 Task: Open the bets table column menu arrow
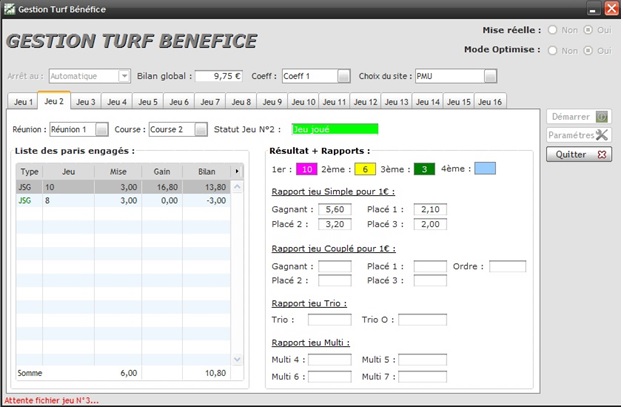coord(237,172)
